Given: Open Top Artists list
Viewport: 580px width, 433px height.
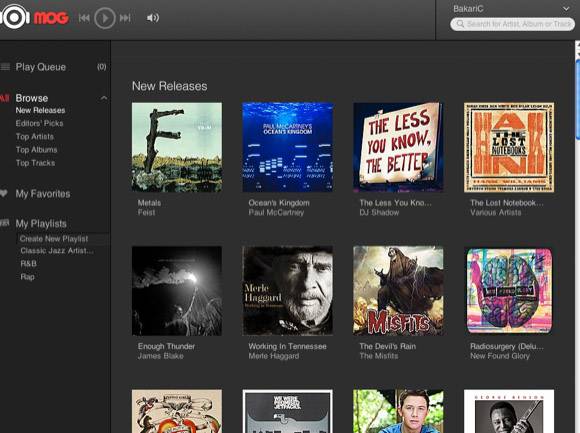Looking at the screenshot, I should 34,136.
